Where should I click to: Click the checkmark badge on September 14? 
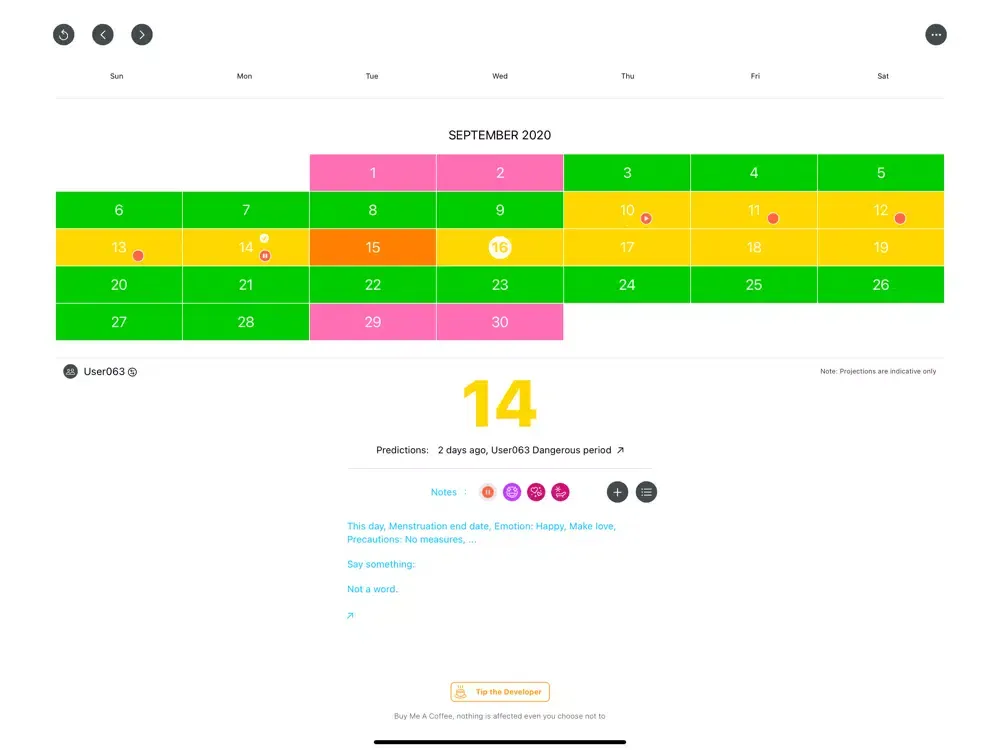tap(264, 238)
